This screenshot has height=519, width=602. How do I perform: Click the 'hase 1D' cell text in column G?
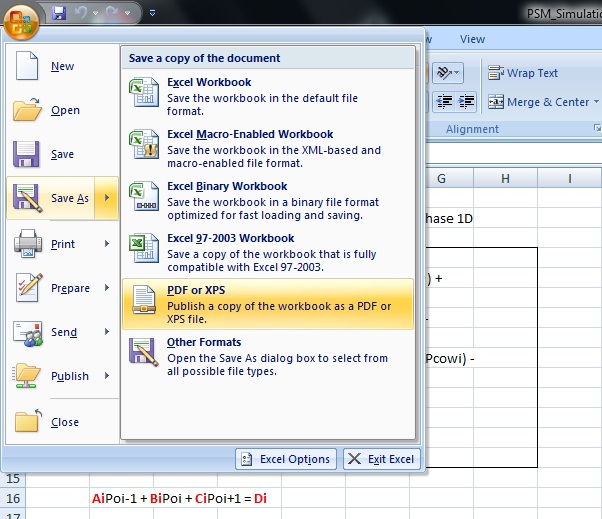click(449, 218)
